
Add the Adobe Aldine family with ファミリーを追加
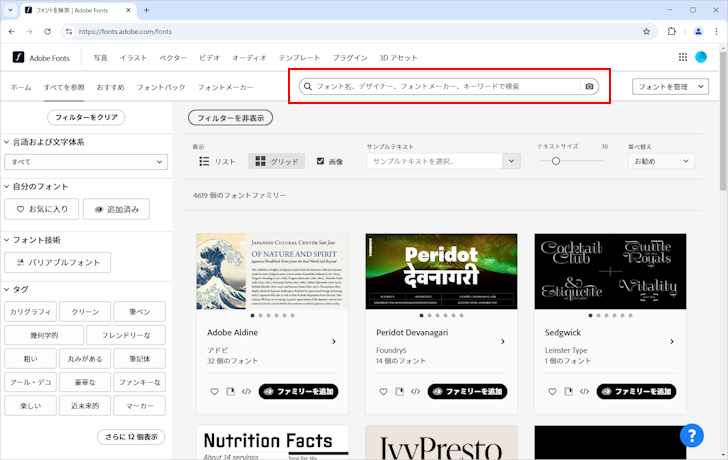tap(298, 391)
